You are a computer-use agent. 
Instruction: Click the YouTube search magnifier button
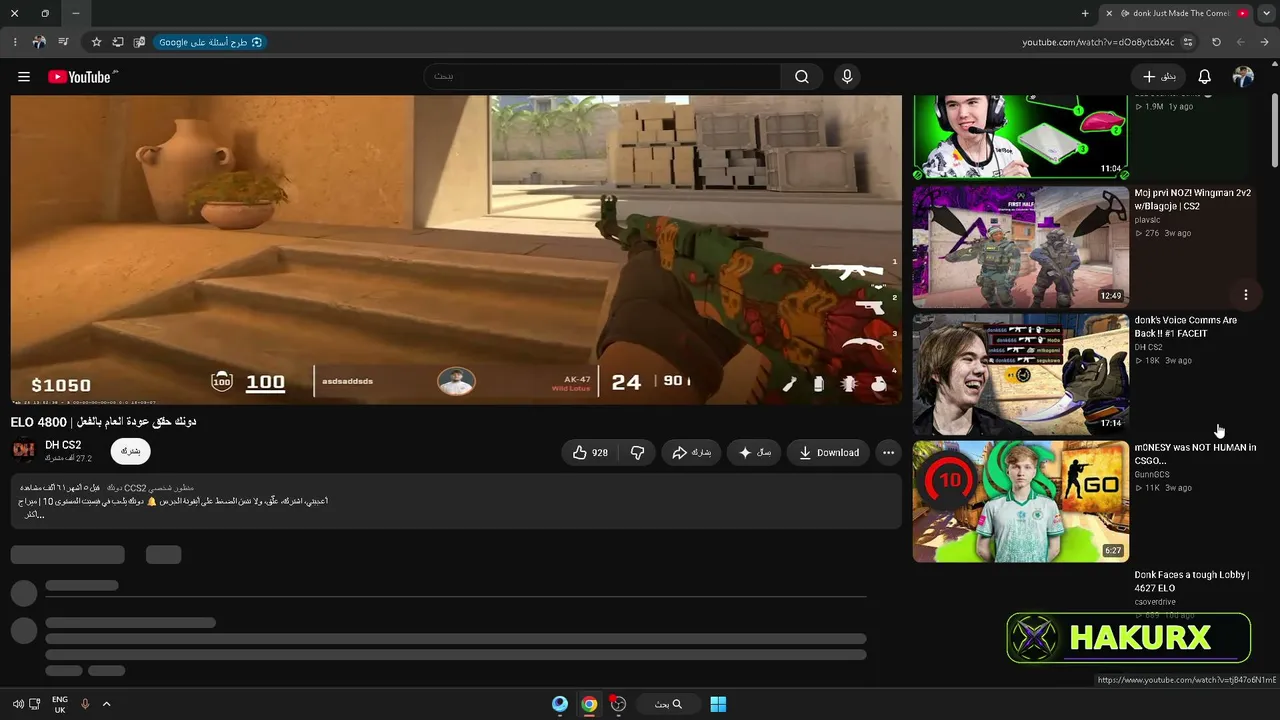[802, 77]
